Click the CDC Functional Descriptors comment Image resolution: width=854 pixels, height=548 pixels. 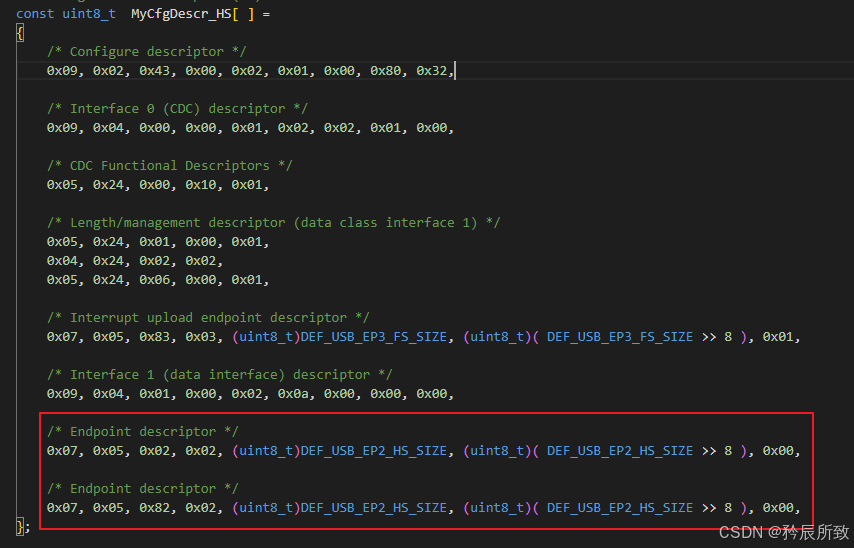169,166
